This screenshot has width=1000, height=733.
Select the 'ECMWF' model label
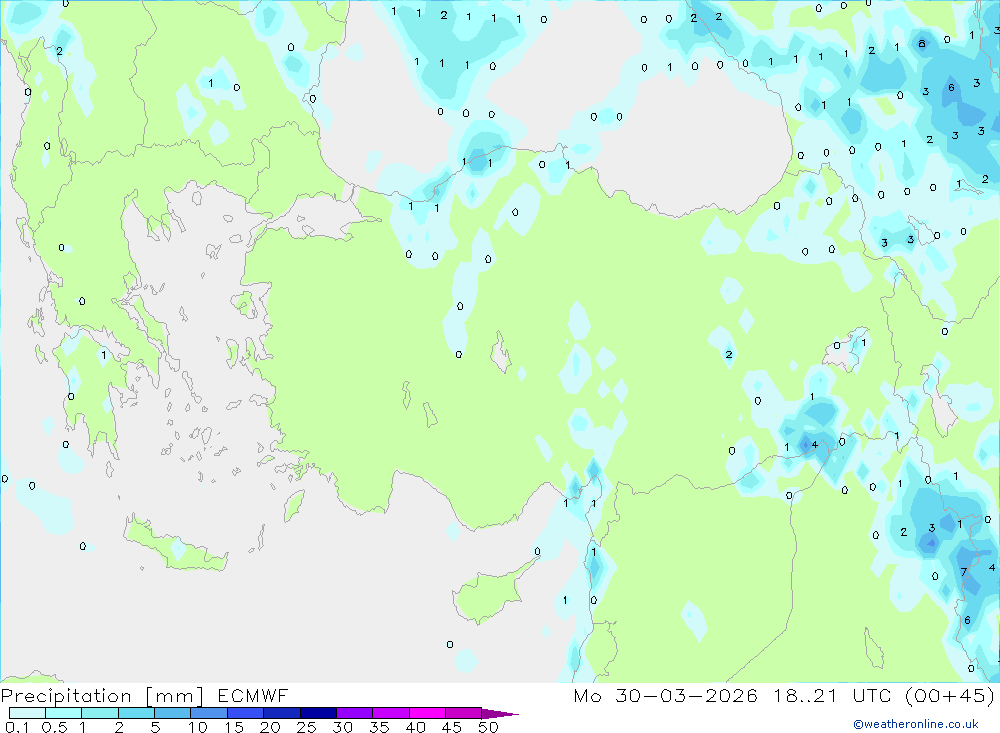coord(253,696)
